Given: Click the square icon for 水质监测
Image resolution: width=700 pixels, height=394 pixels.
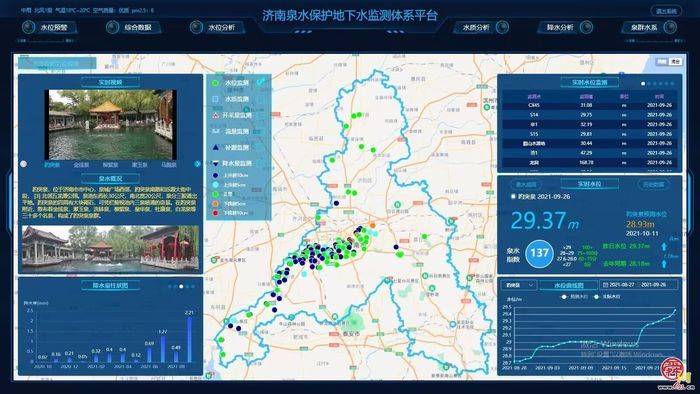Looking at the screenshot, I should point(216,99).
